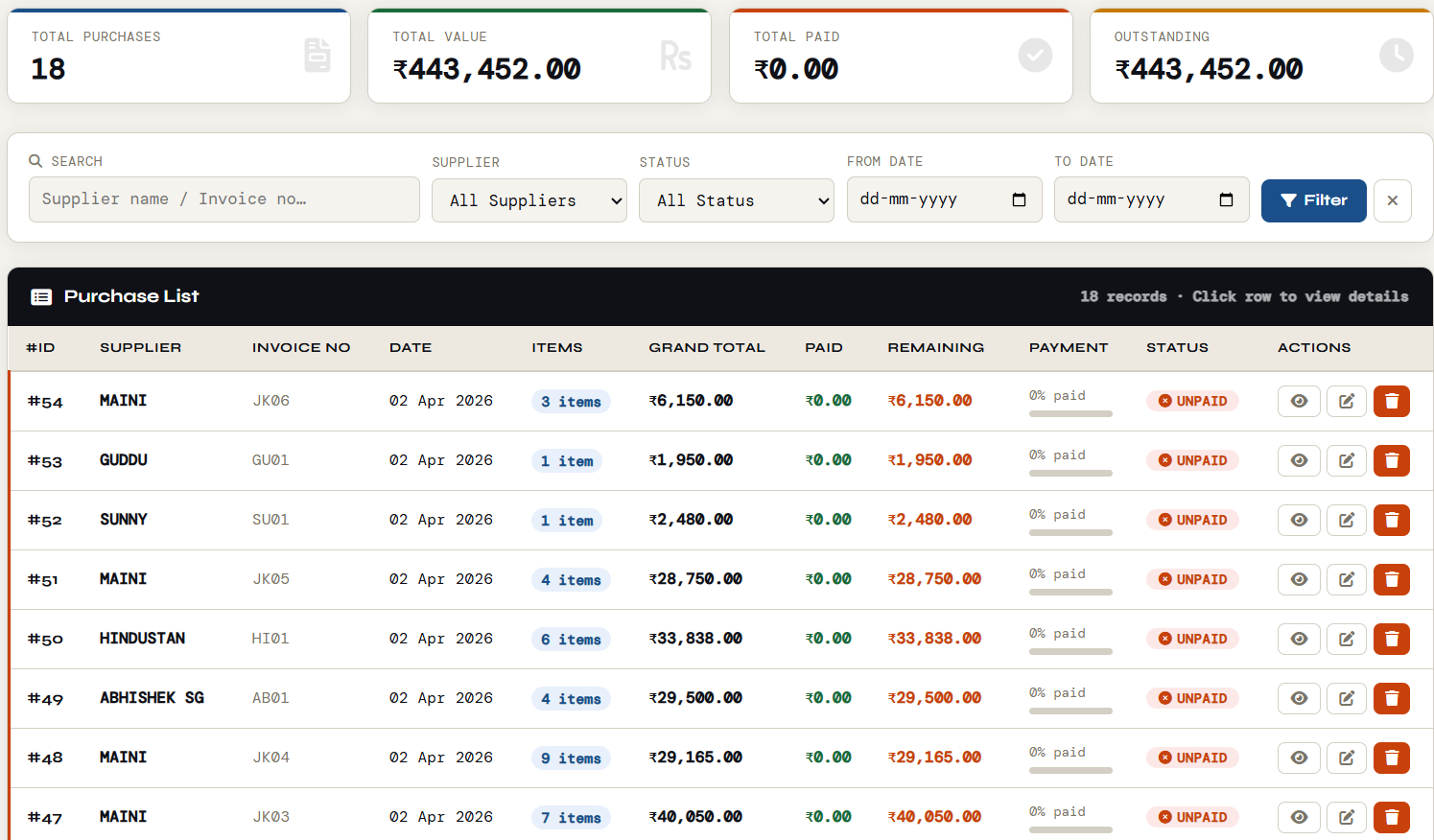Edit purchase #53 using the pencil icon
Image resolution: width=1434 pixels, height=840 pixels.
[x=1346, y=460]
